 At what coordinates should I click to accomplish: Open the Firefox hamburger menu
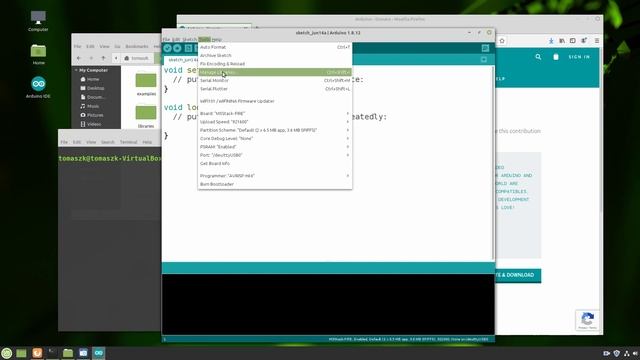tap(597, 41)
